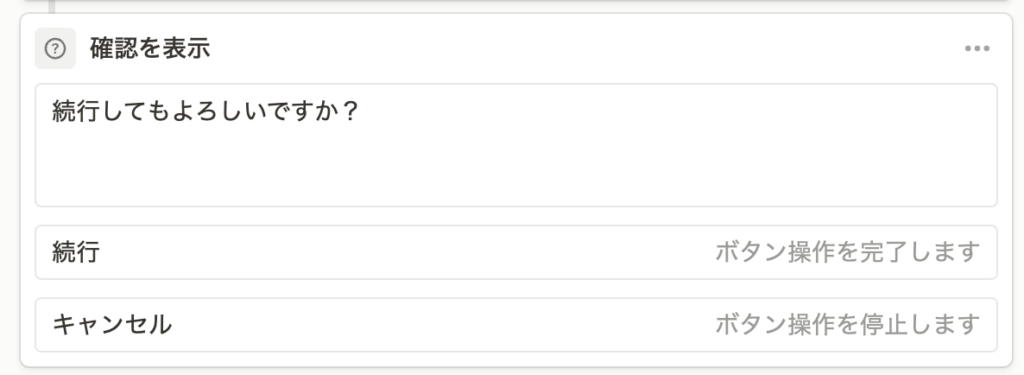1024x375 pixels.
Task: Click the connector line above the 確認を表示 card
Action: (x=52, y=7)
